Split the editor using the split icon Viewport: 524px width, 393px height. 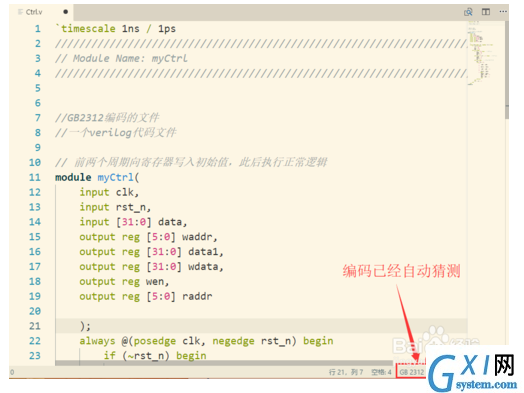[x=486, y=12]
